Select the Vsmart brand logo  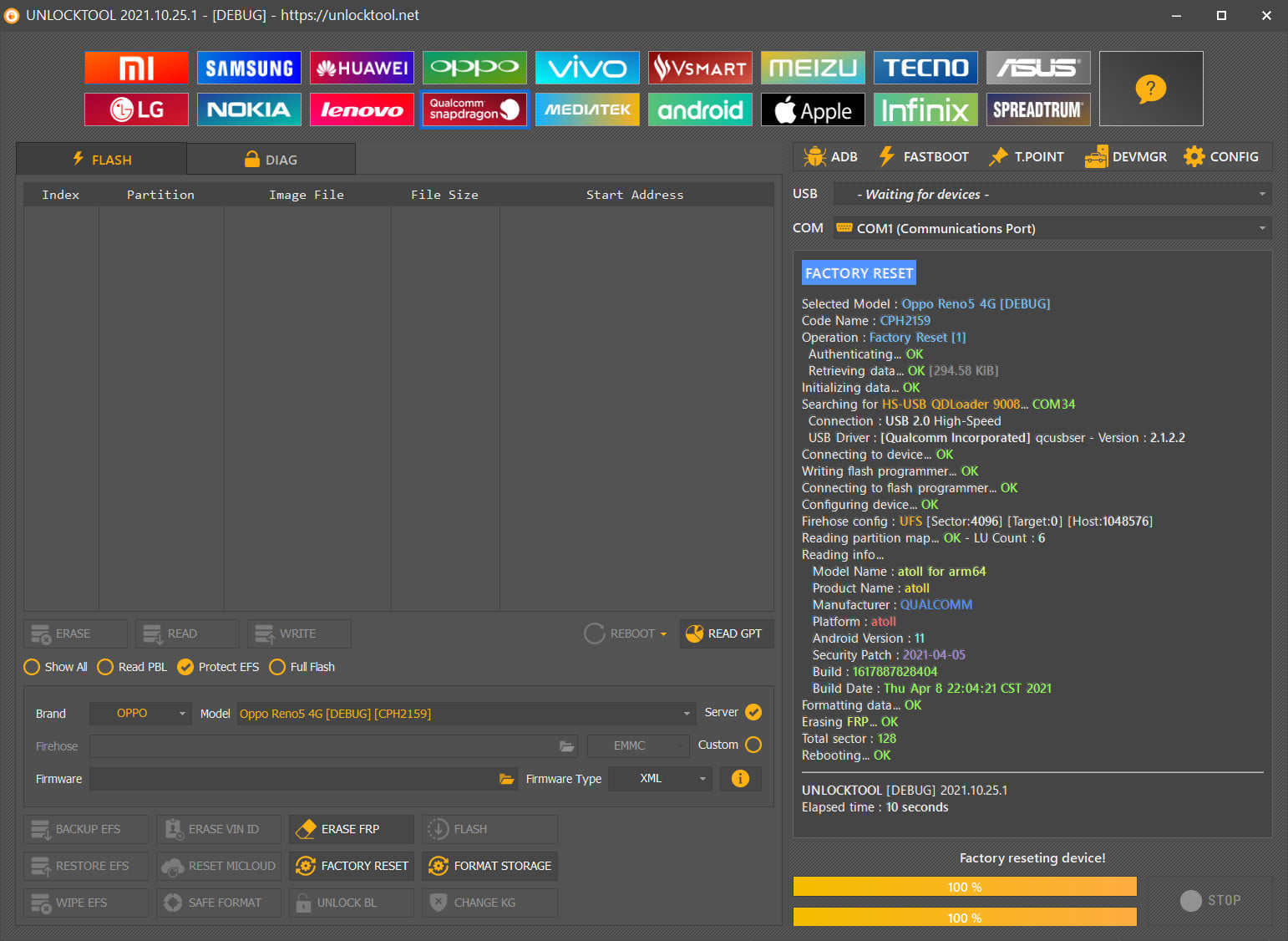coord(700,68)
